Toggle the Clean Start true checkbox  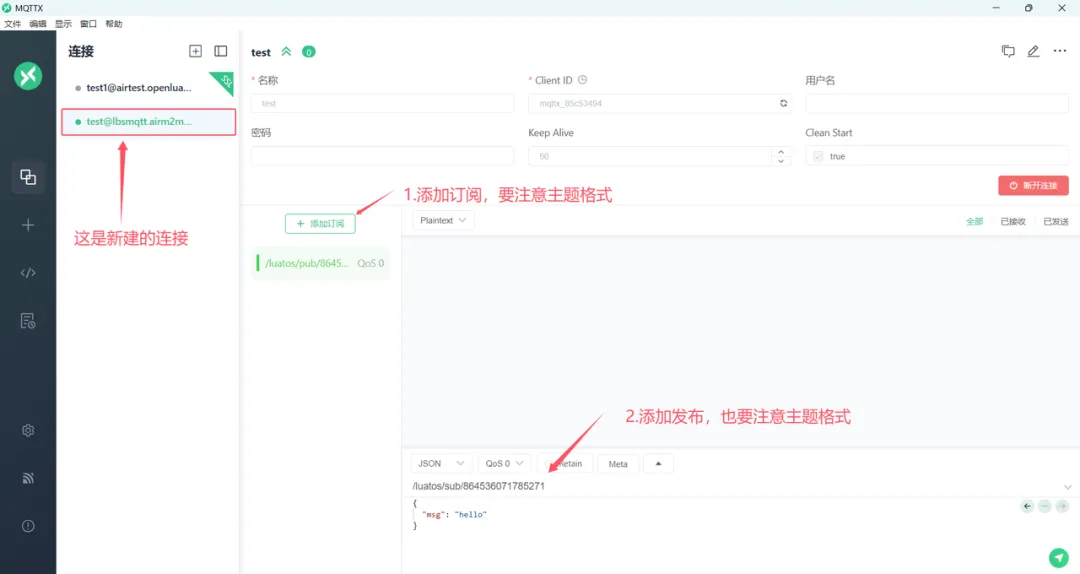coord(818,156)
